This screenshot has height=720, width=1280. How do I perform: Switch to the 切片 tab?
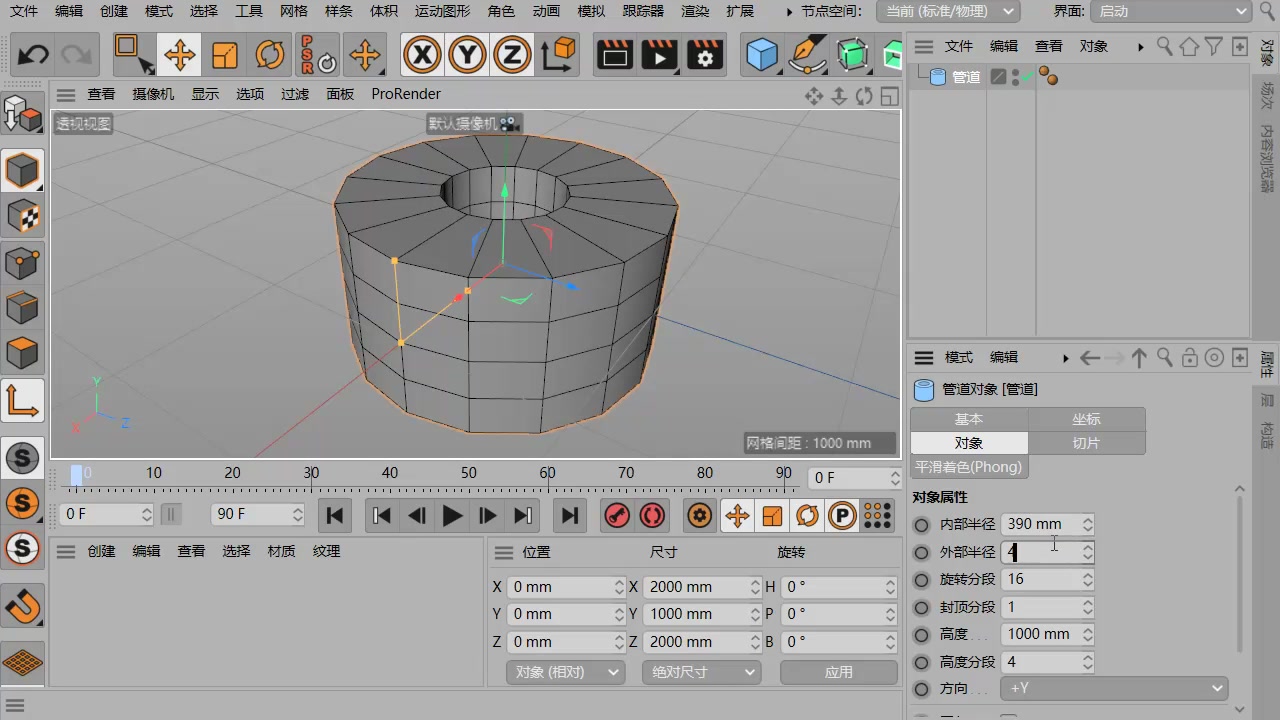tap(1086, 443)
